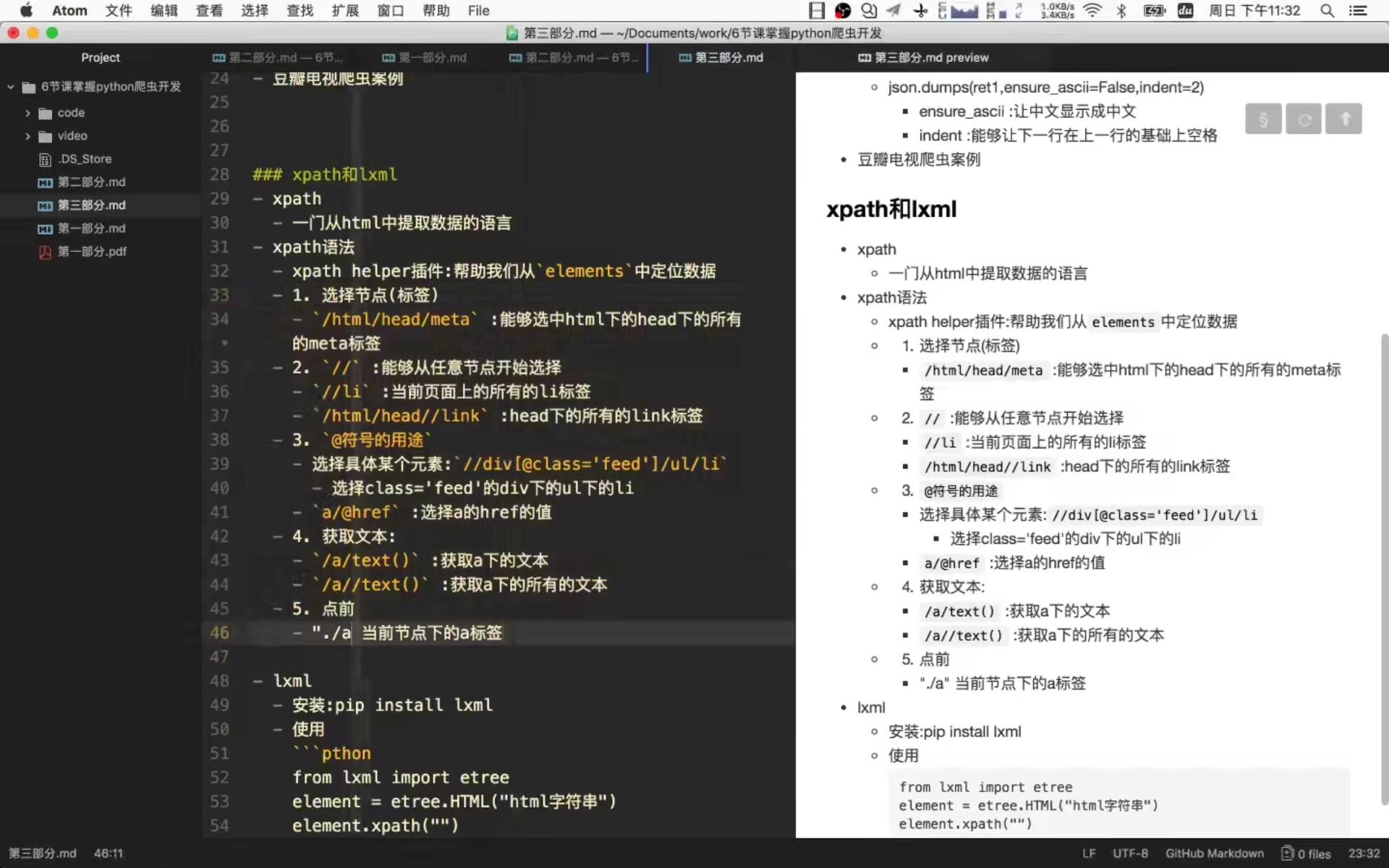The image size is (1389, 868).
Task: Open the Apple menu
Action: (26, 10)
